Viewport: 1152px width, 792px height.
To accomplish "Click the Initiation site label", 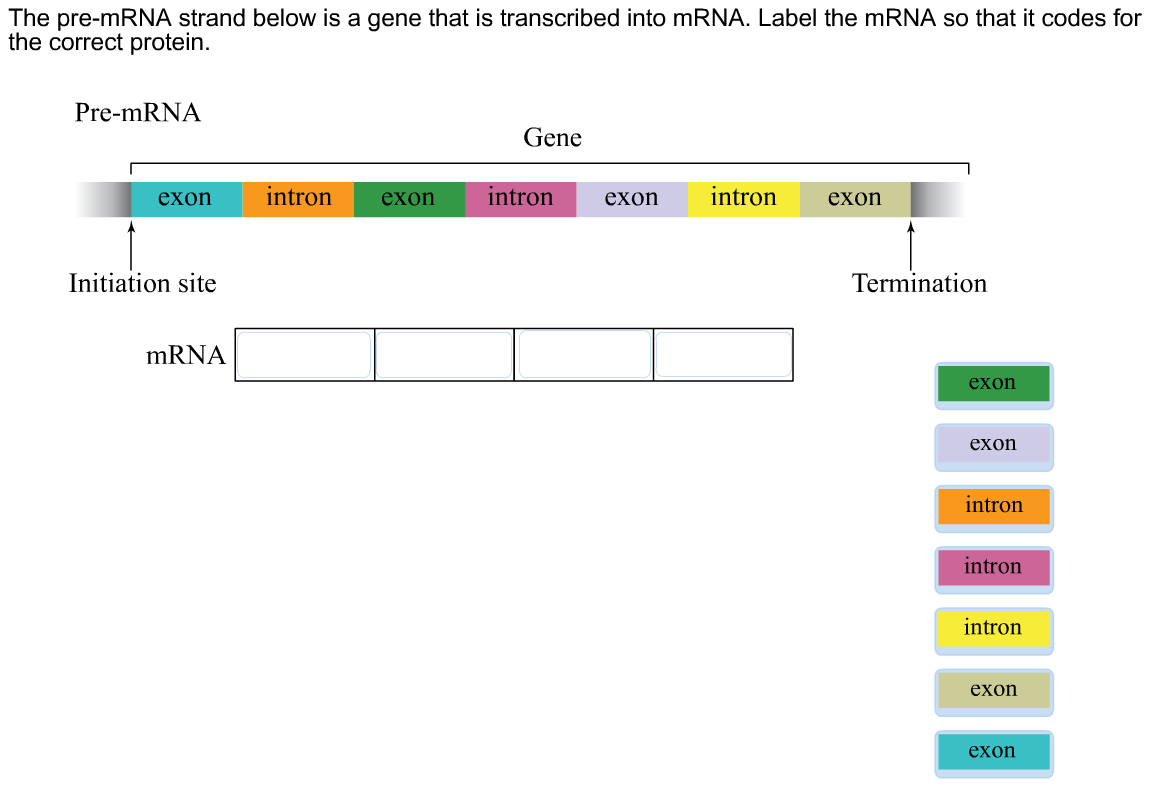I will [142, 284].
